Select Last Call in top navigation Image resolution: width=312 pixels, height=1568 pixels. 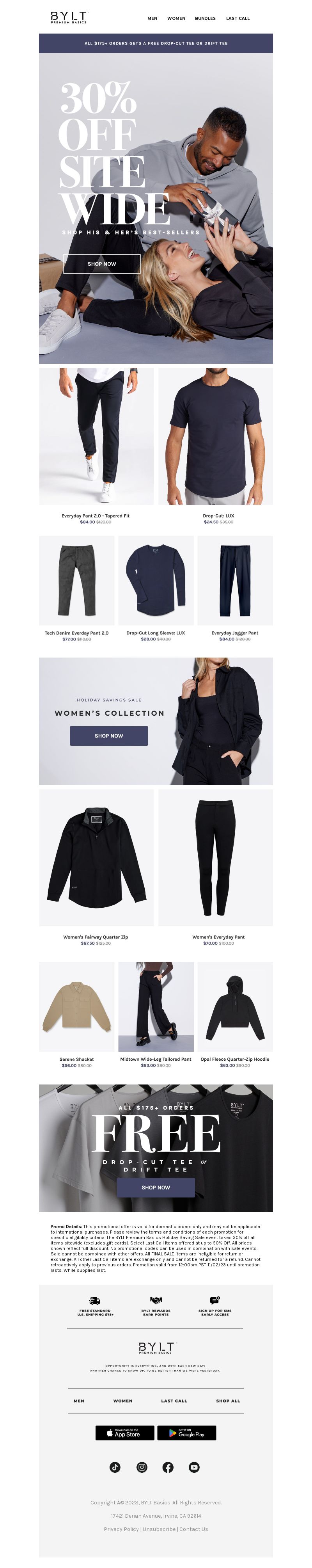coord(238,18)
